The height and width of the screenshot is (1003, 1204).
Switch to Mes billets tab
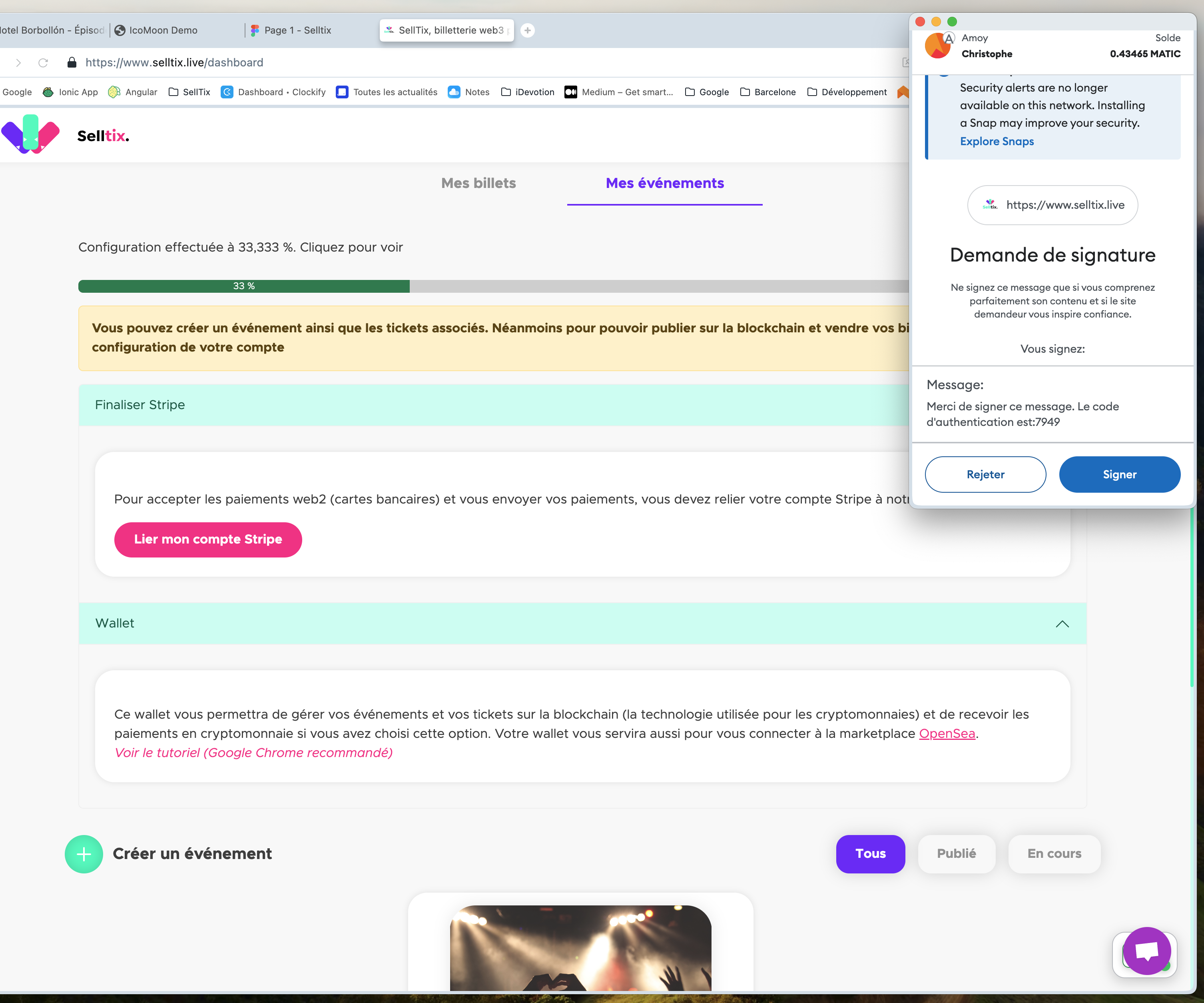[x=478, y=183]
